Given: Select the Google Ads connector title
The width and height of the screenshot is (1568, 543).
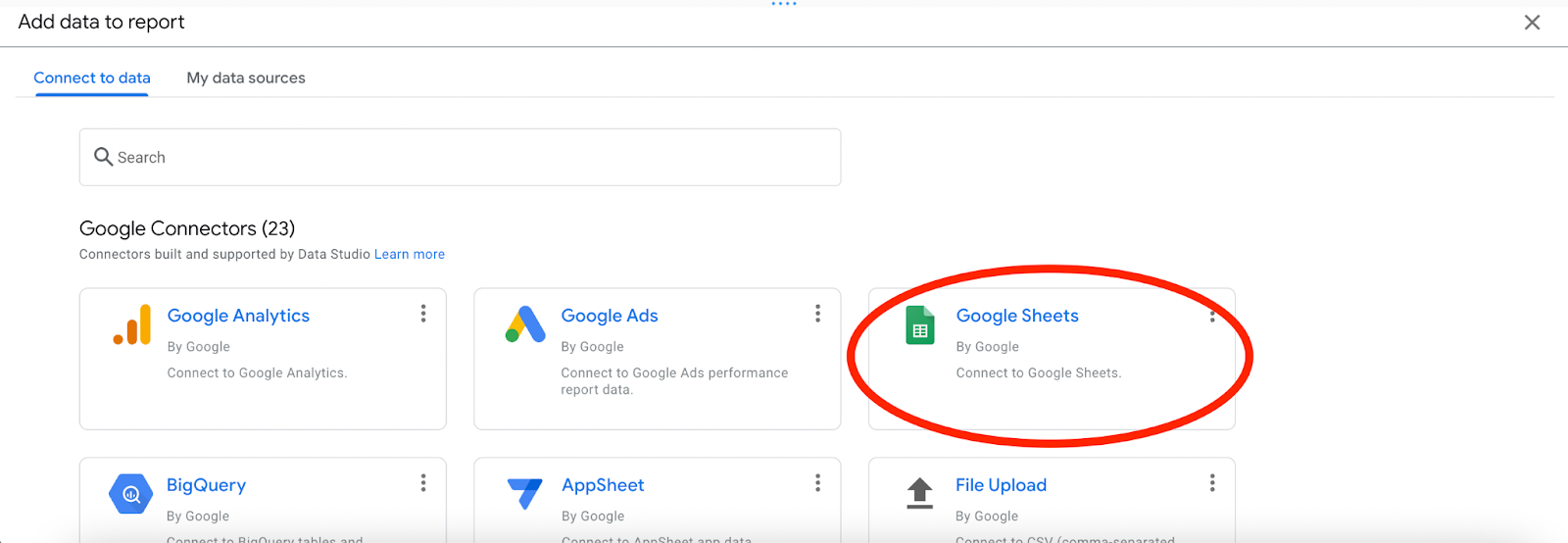Looking at the screenshot, I should [610, 316].
